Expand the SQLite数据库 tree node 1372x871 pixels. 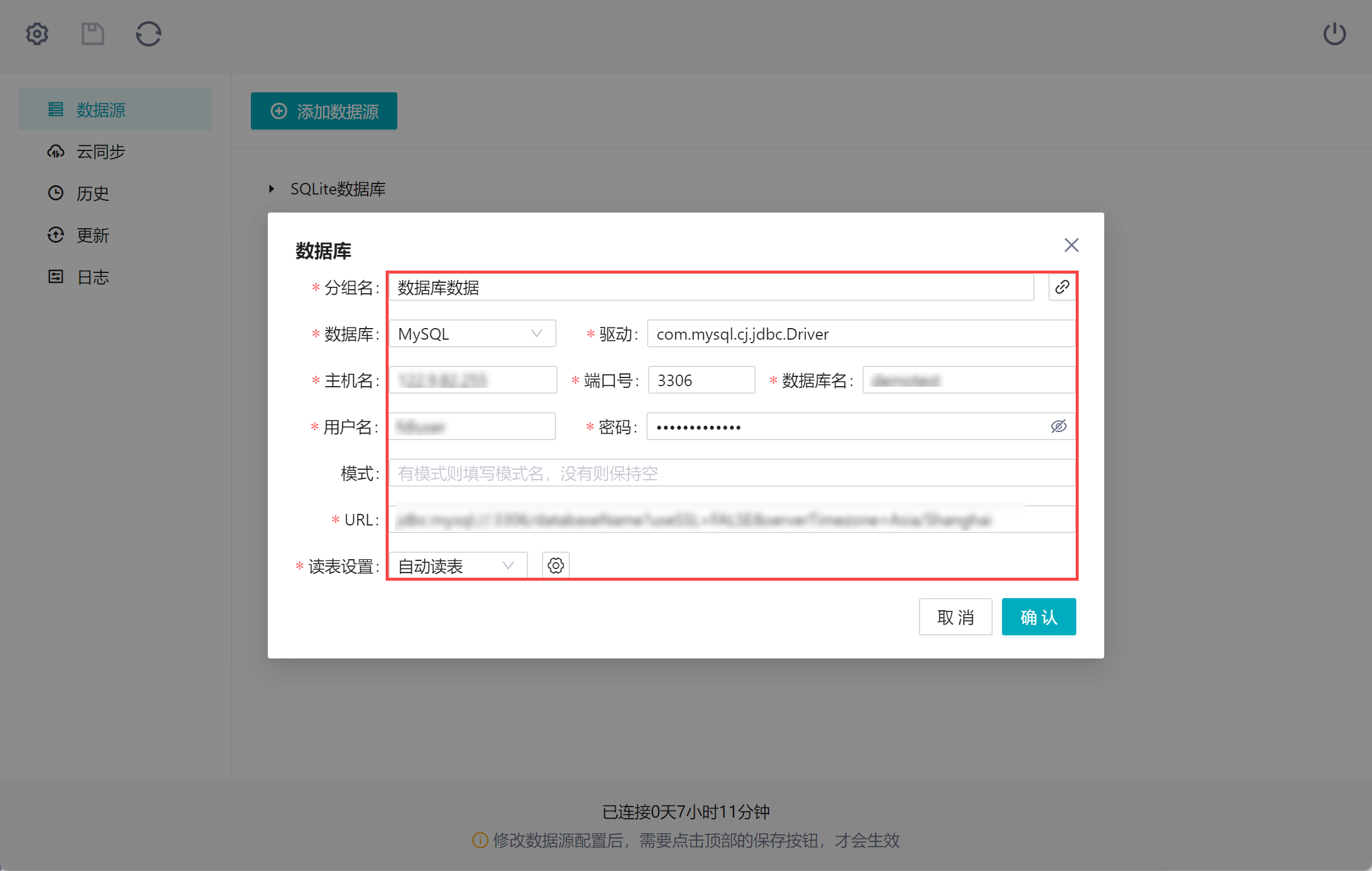(x=271, y=189)
